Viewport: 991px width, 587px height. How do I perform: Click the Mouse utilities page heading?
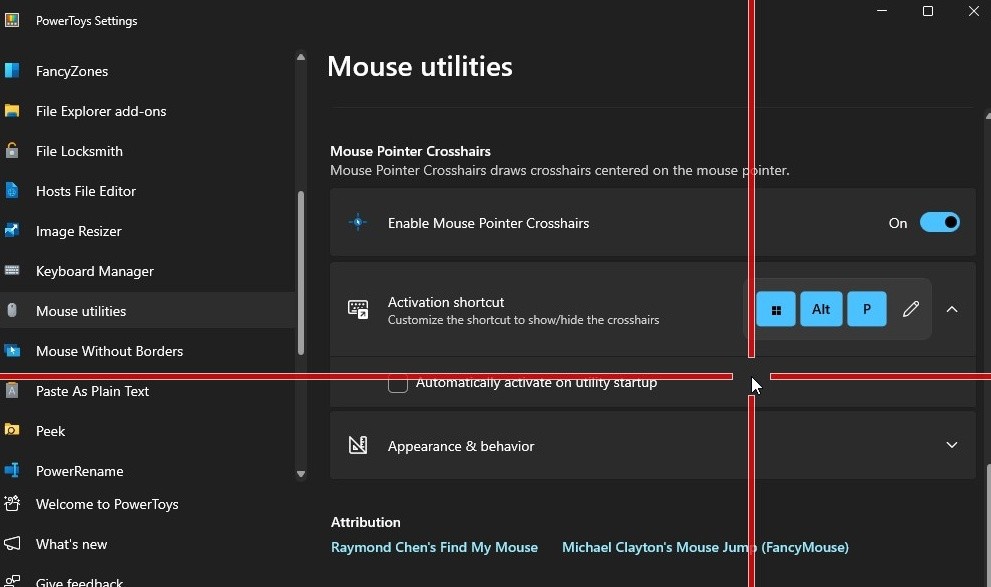[420, 66]
